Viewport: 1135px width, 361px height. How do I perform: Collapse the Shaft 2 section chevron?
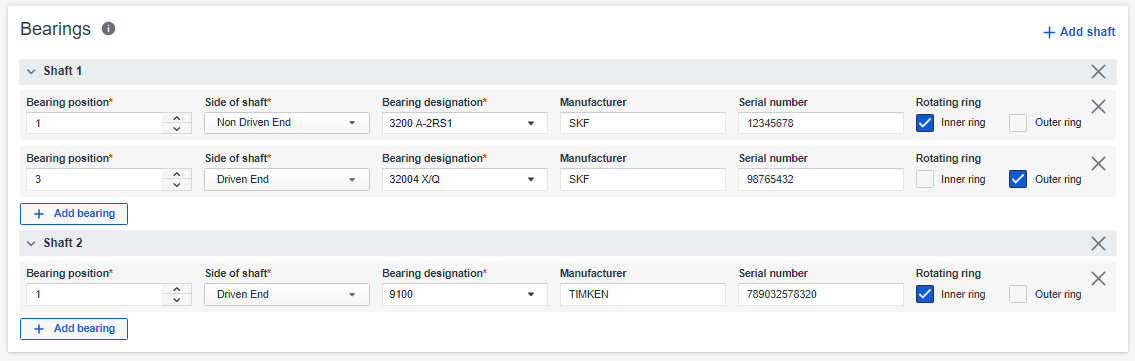(x=31, y=243)
